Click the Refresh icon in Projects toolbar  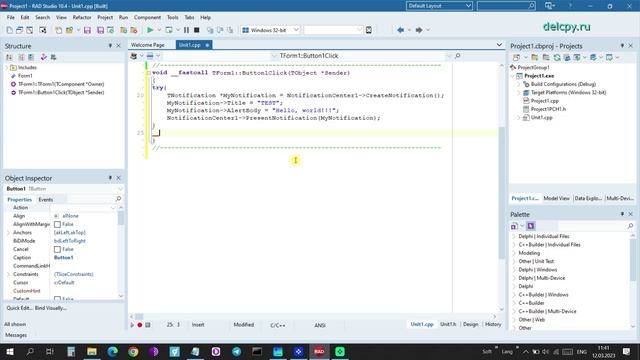(557, 58)
